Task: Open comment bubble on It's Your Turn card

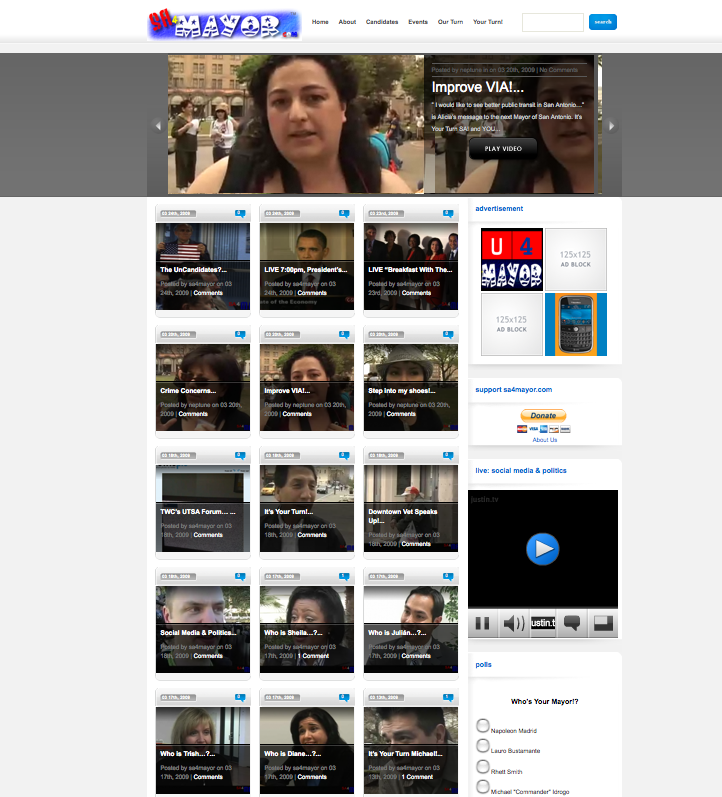Action: click(x=344, y=455)
